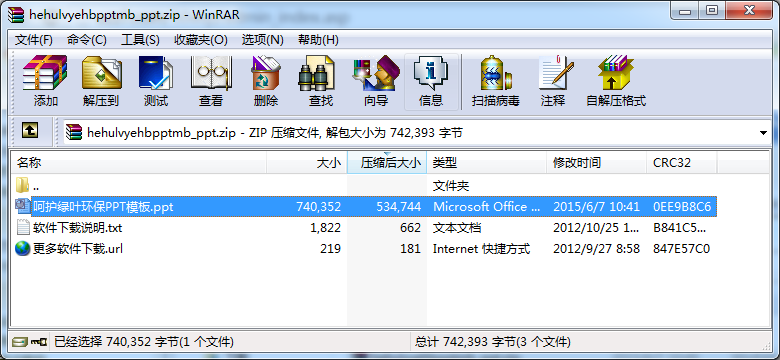780x360 pixels.
Task: Click the 文件夹 type cell of '..' row
Action: pyautogui.click(x=451, y=186)
